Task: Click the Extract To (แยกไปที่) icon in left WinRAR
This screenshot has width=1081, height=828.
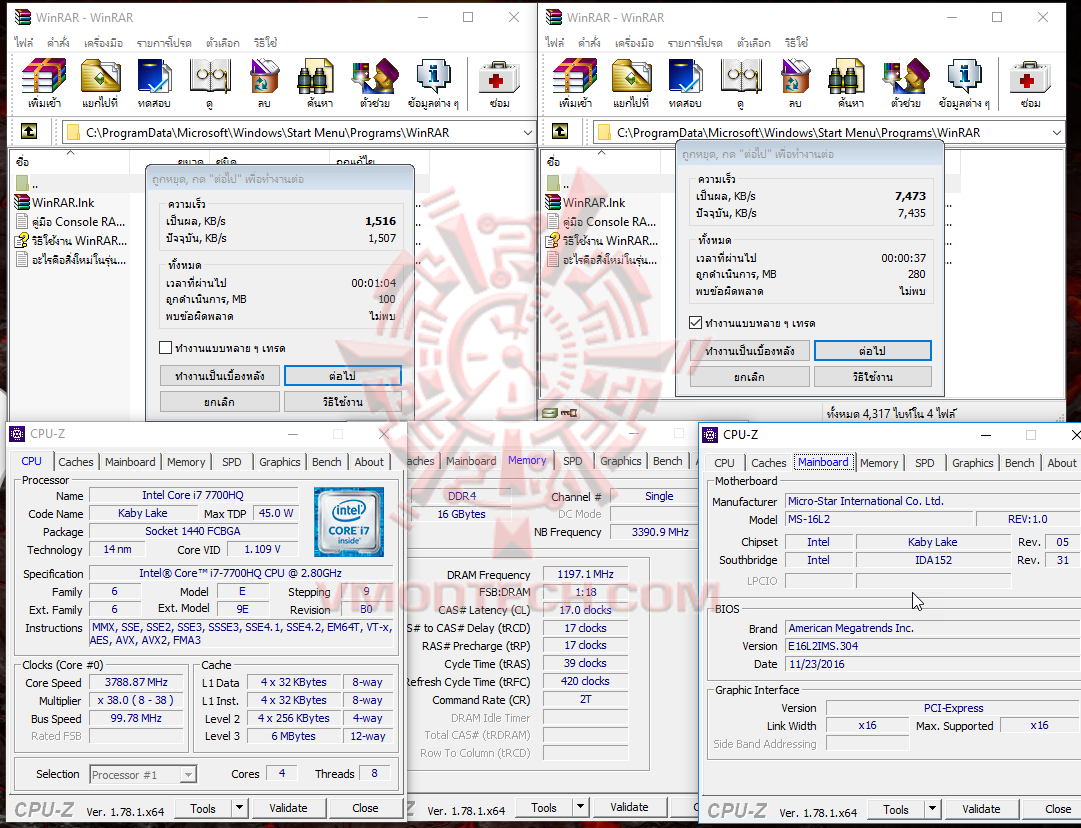Action: [x=100, y=83]
